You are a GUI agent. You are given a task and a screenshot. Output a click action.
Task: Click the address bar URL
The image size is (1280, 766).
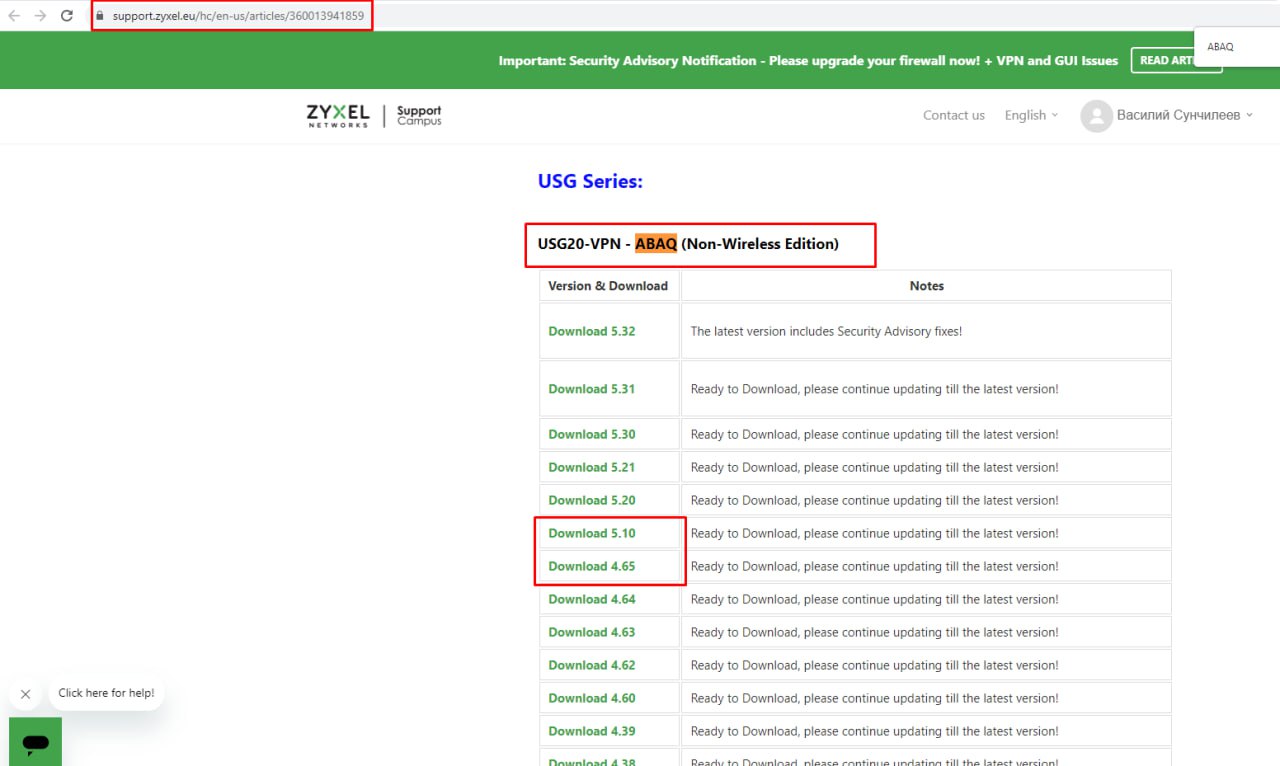point(238,16)
